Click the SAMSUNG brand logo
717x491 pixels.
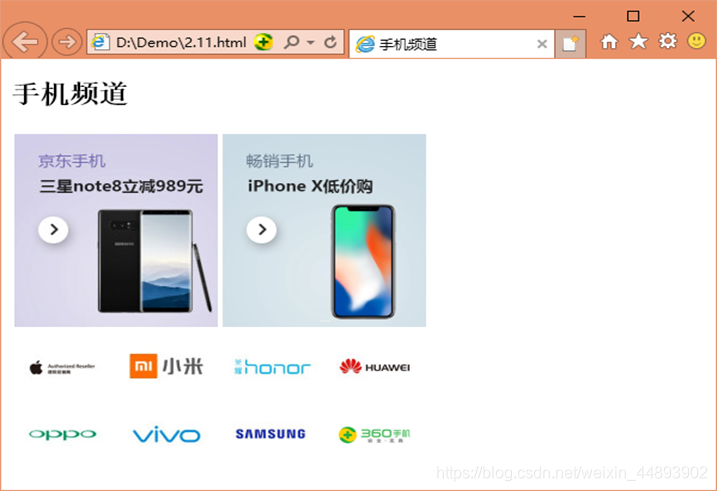pos(271,434)
